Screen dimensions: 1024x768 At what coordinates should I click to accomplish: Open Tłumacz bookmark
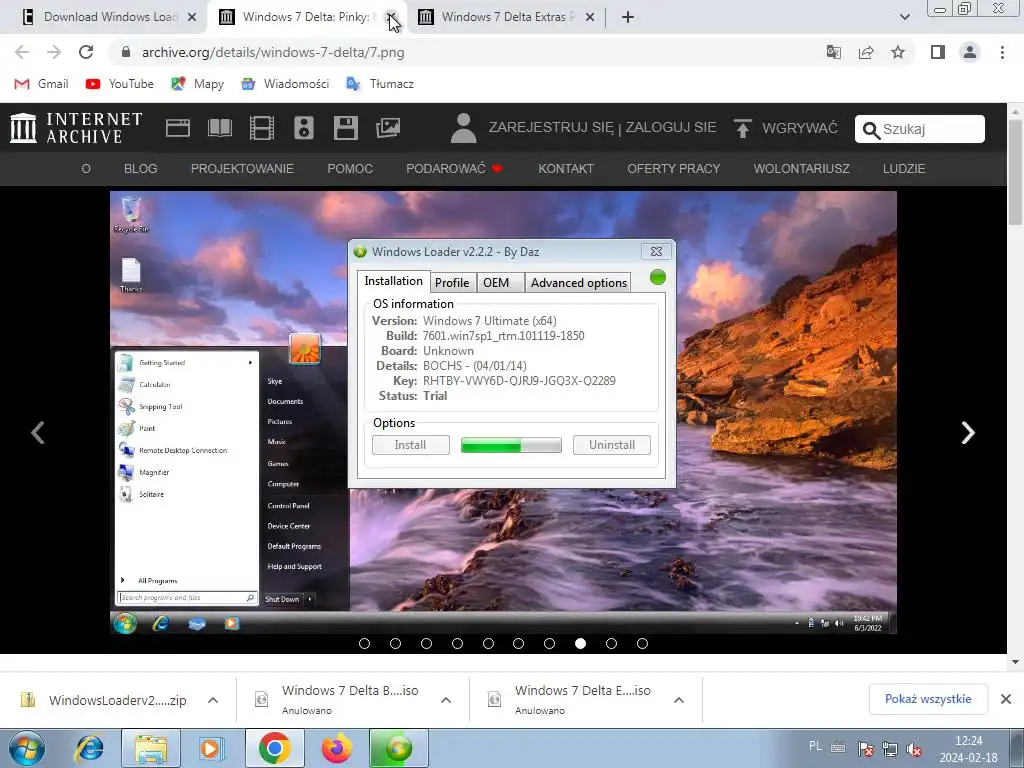click(x=379, y=84)
